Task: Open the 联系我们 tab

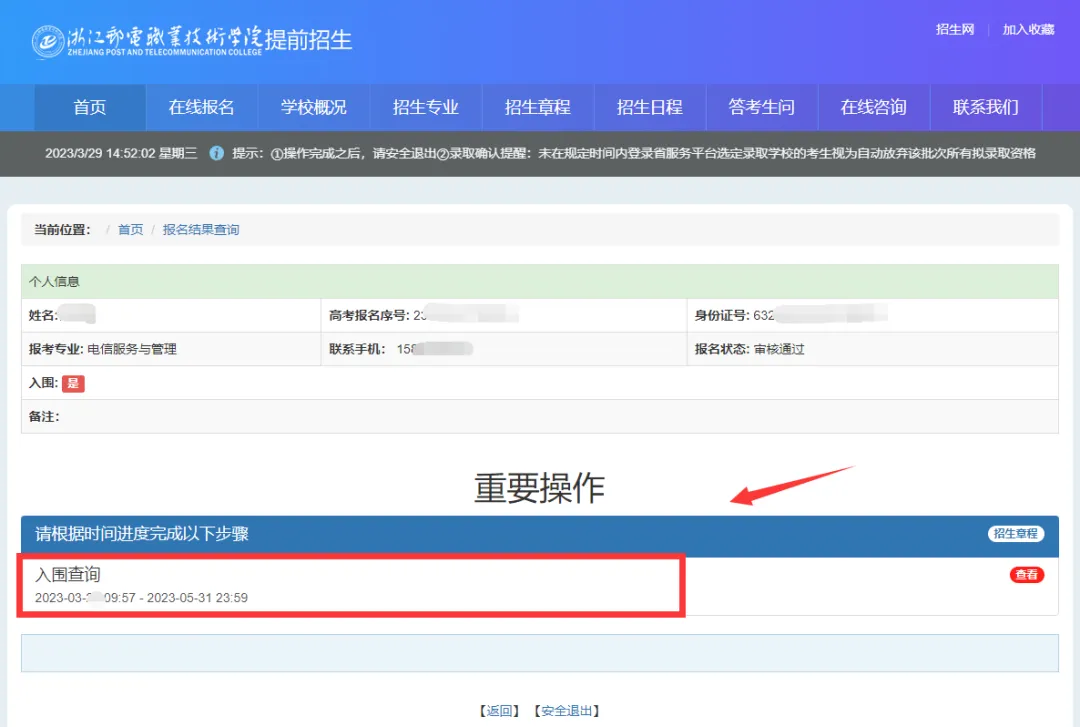Action: 986,107
